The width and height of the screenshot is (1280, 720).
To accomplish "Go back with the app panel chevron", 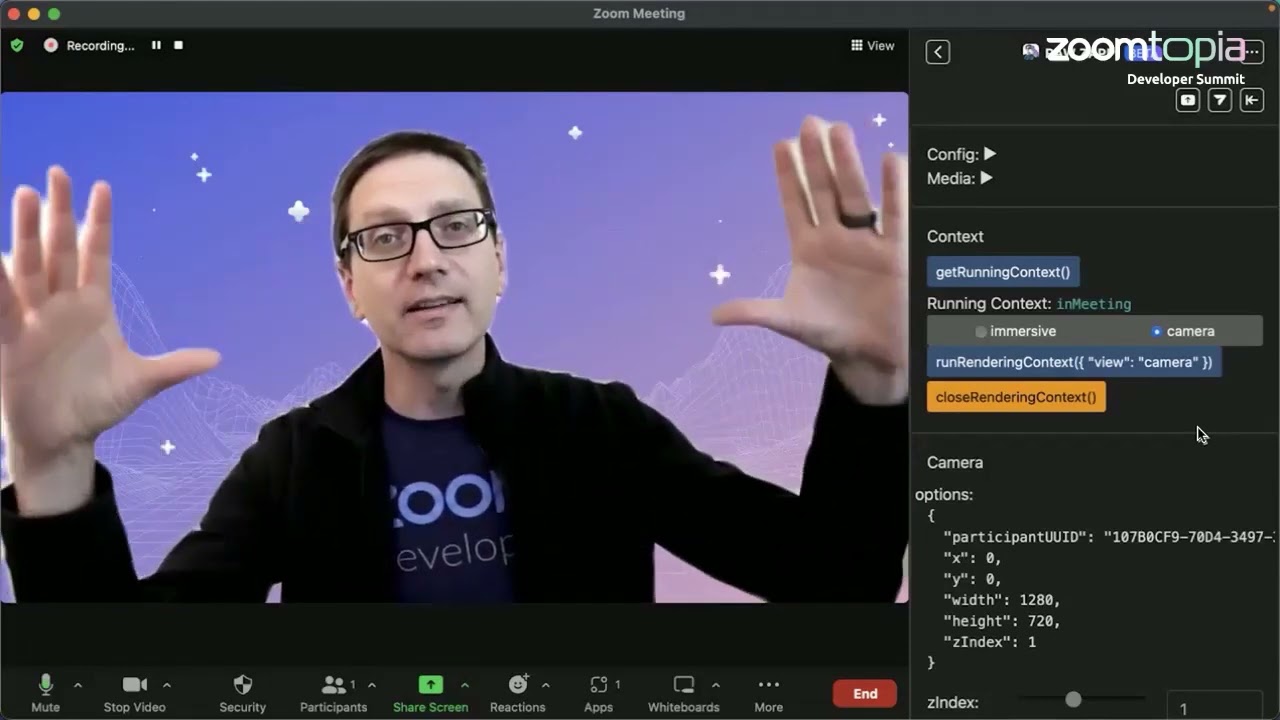I will (x=938, y=52).
